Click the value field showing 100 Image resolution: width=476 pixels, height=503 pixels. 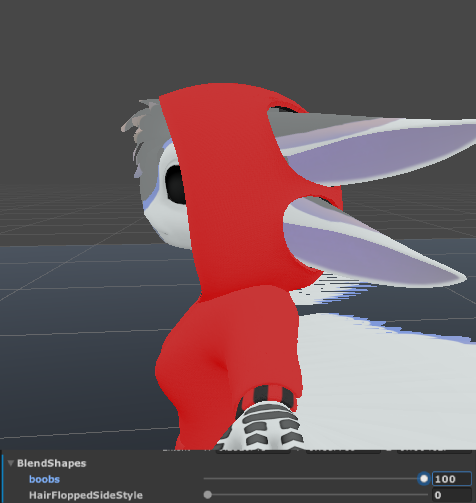(452, 479)
